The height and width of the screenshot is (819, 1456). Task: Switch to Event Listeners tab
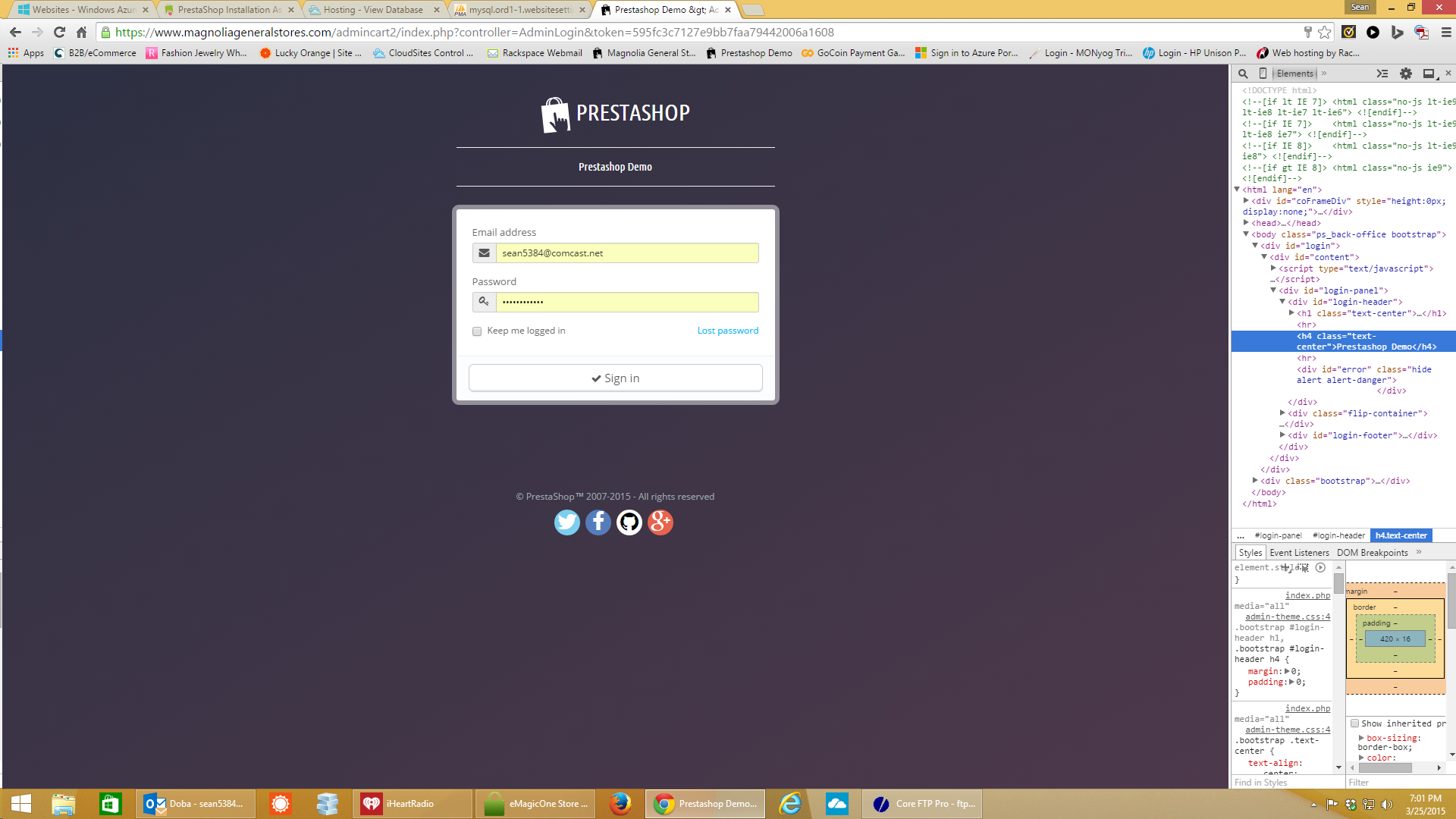[1299, 553]
